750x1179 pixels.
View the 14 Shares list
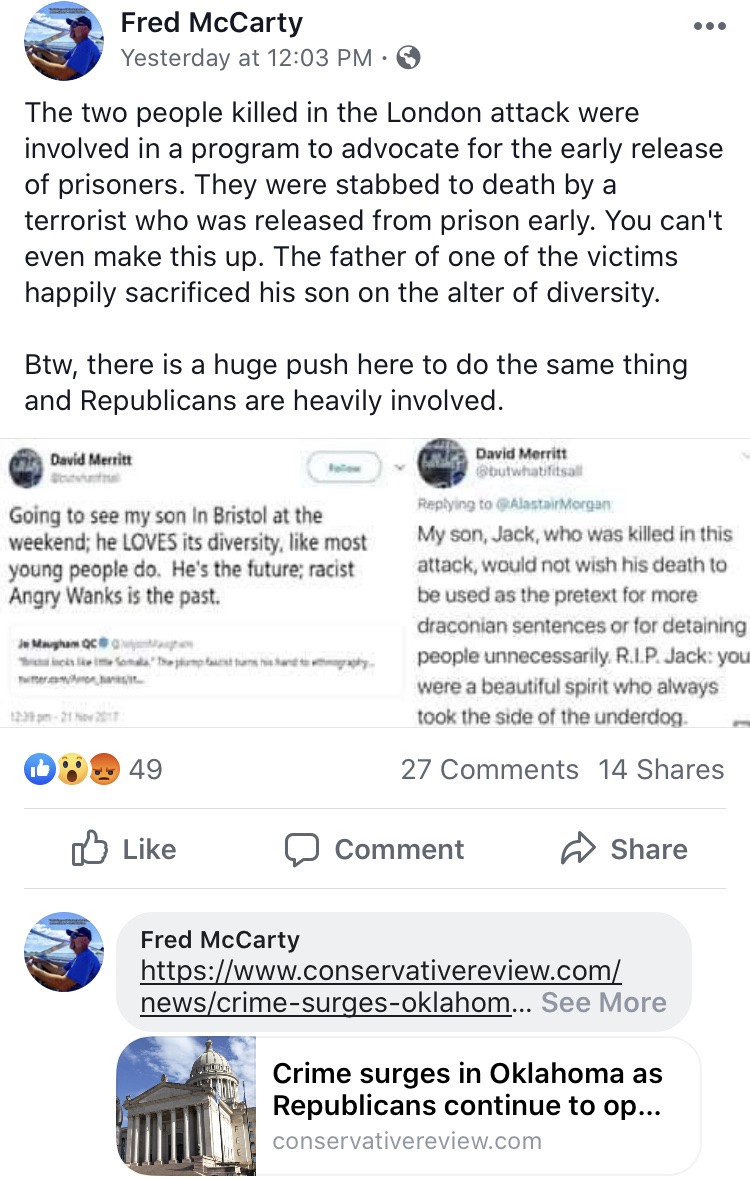(661, 769)
